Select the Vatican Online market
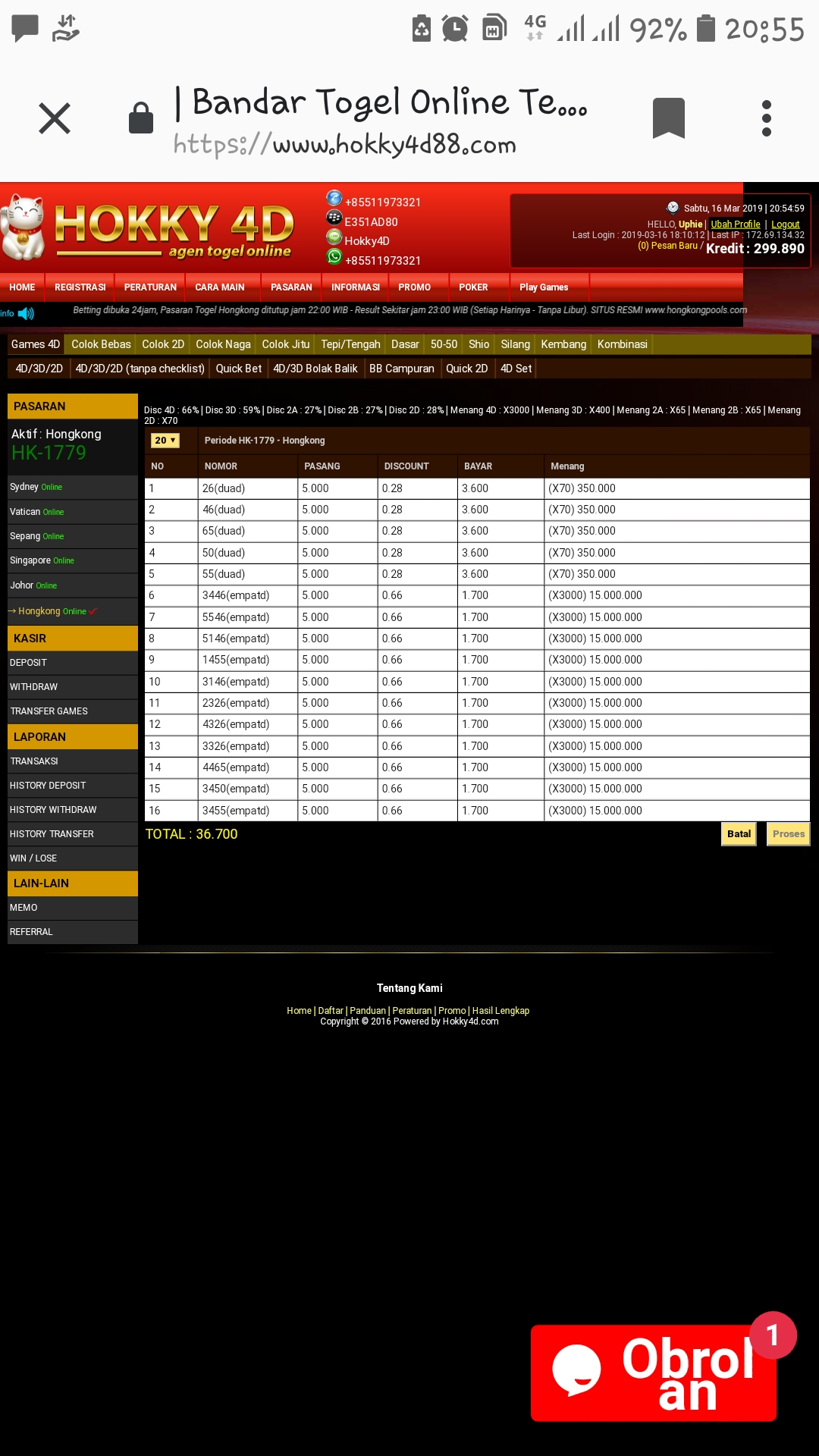Screen dimensions: 819x1456 pos(73,512)
